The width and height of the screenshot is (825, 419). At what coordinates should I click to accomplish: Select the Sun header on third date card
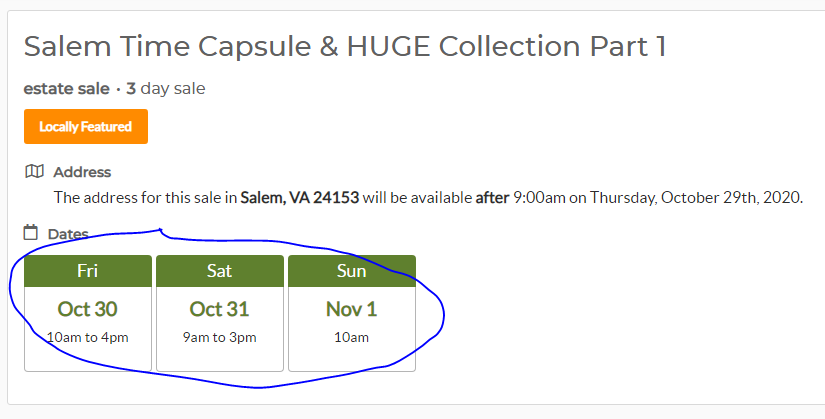(352, 271)
